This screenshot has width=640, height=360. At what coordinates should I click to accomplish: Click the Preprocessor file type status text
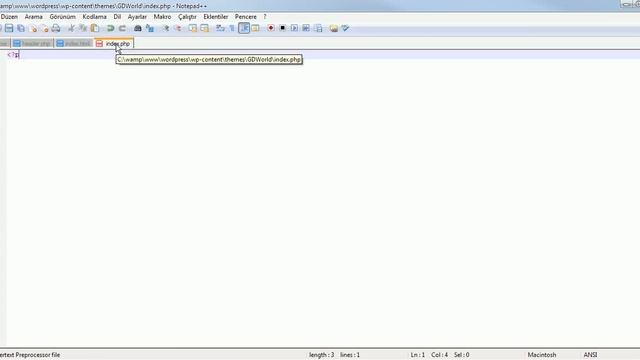[30, 355]
